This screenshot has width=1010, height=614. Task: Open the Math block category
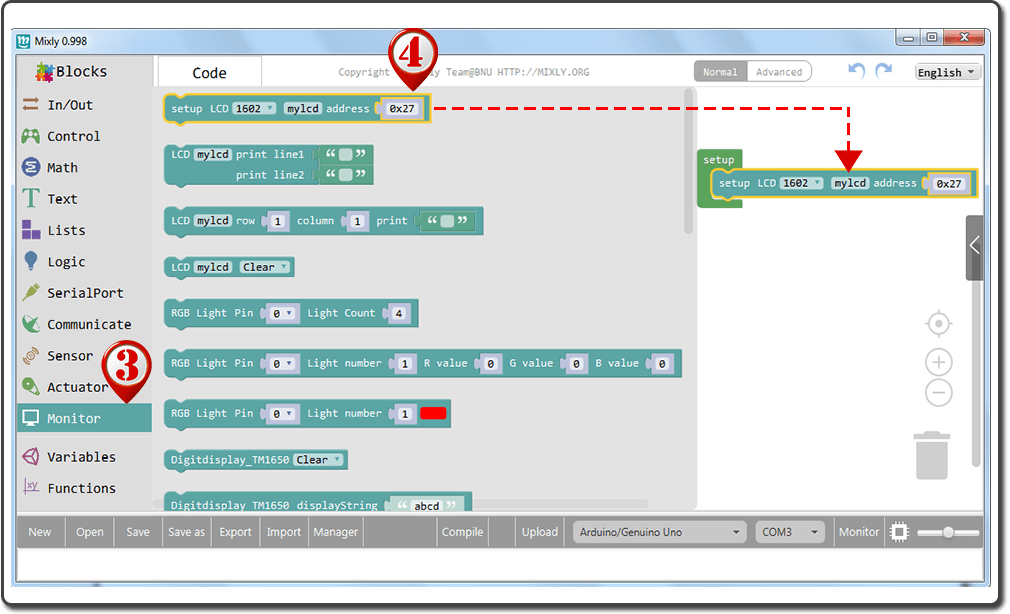(x=62, y=168)
